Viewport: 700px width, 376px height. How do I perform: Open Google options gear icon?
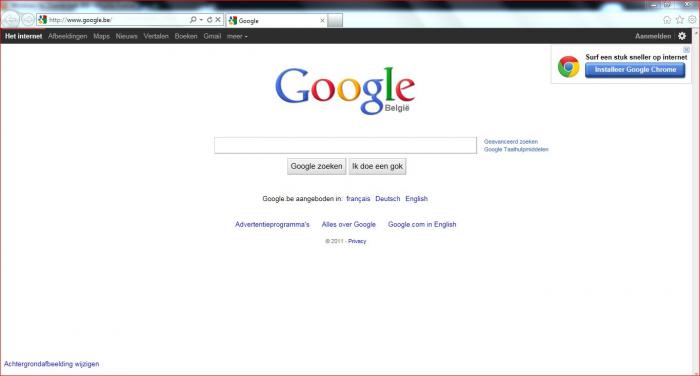tap(682, 36)
